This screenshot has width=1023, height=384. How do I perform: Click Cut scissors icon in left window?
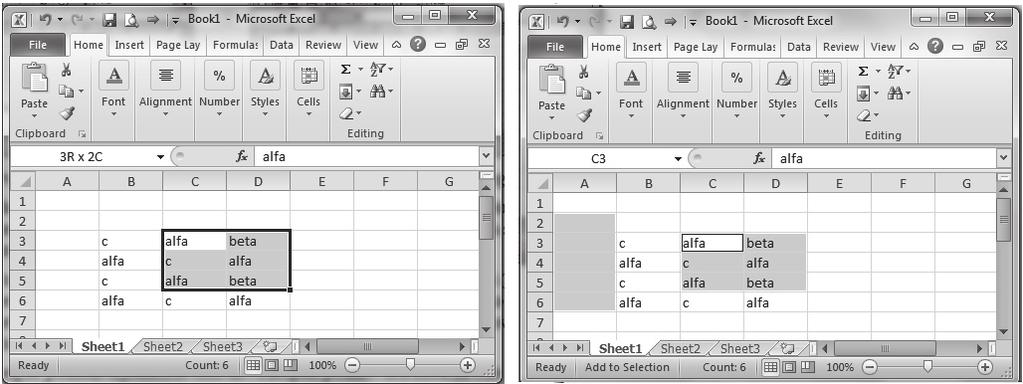(x=67, y=70)
